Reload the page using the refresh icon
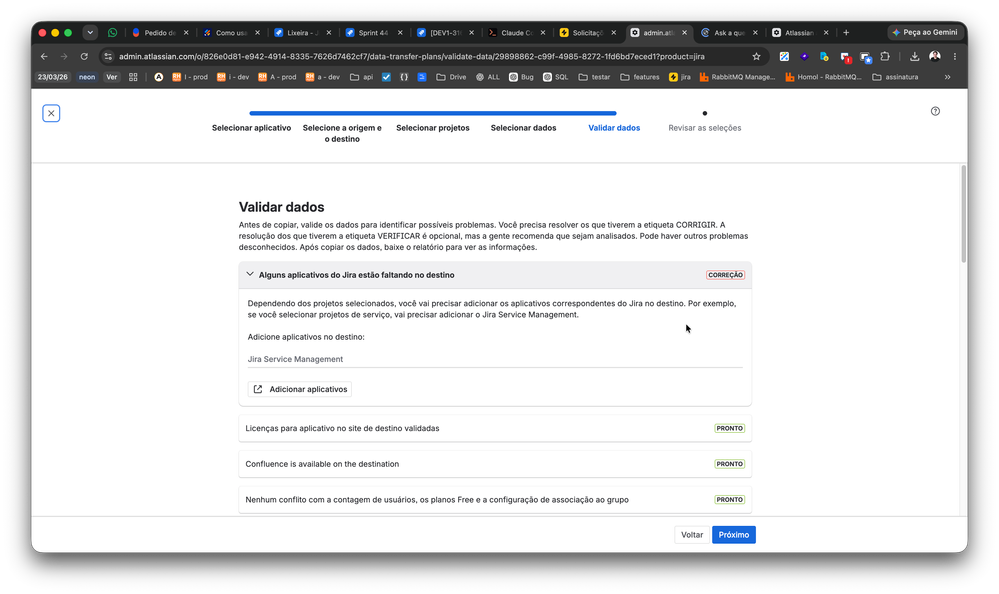The height and width of the screenshot is (594, 999). 84,57
